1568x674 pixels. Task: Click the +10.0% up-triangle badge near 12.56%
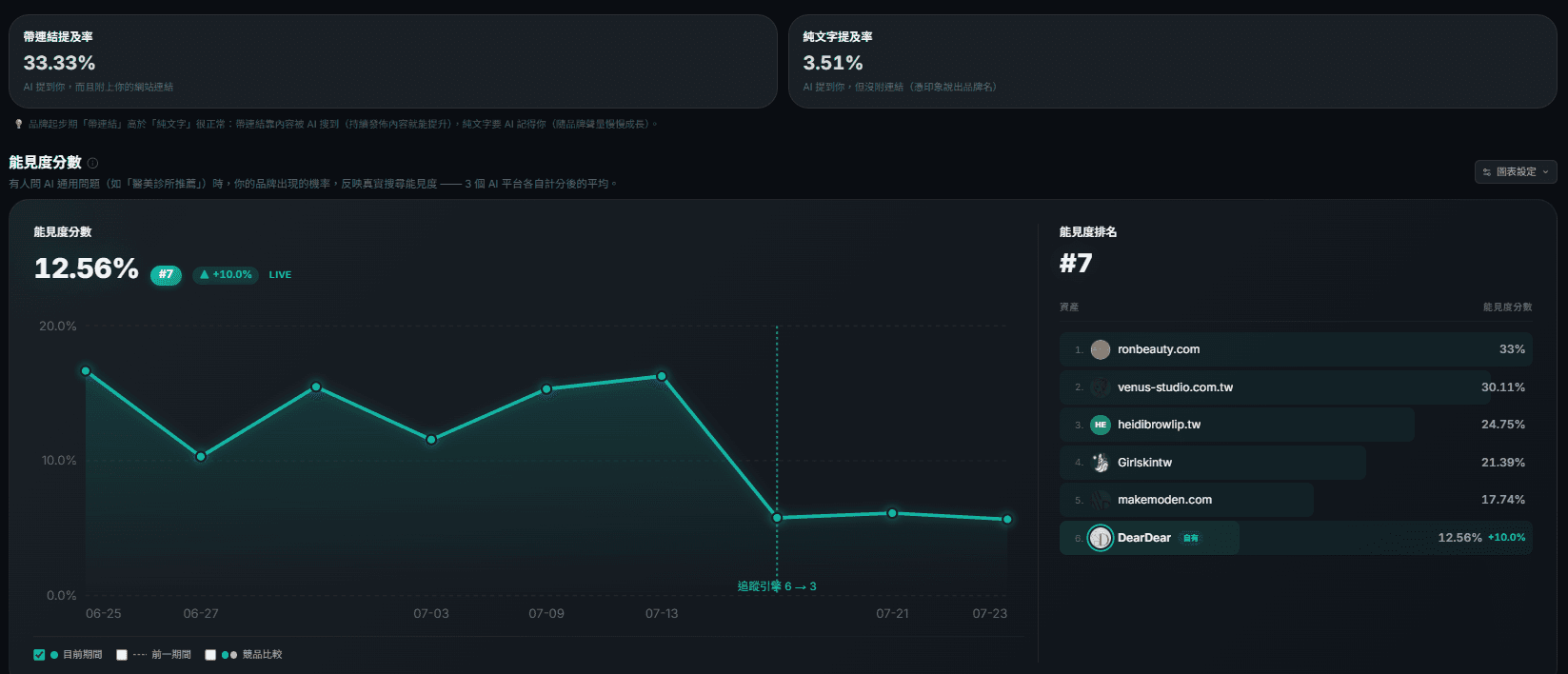[226, 275]
